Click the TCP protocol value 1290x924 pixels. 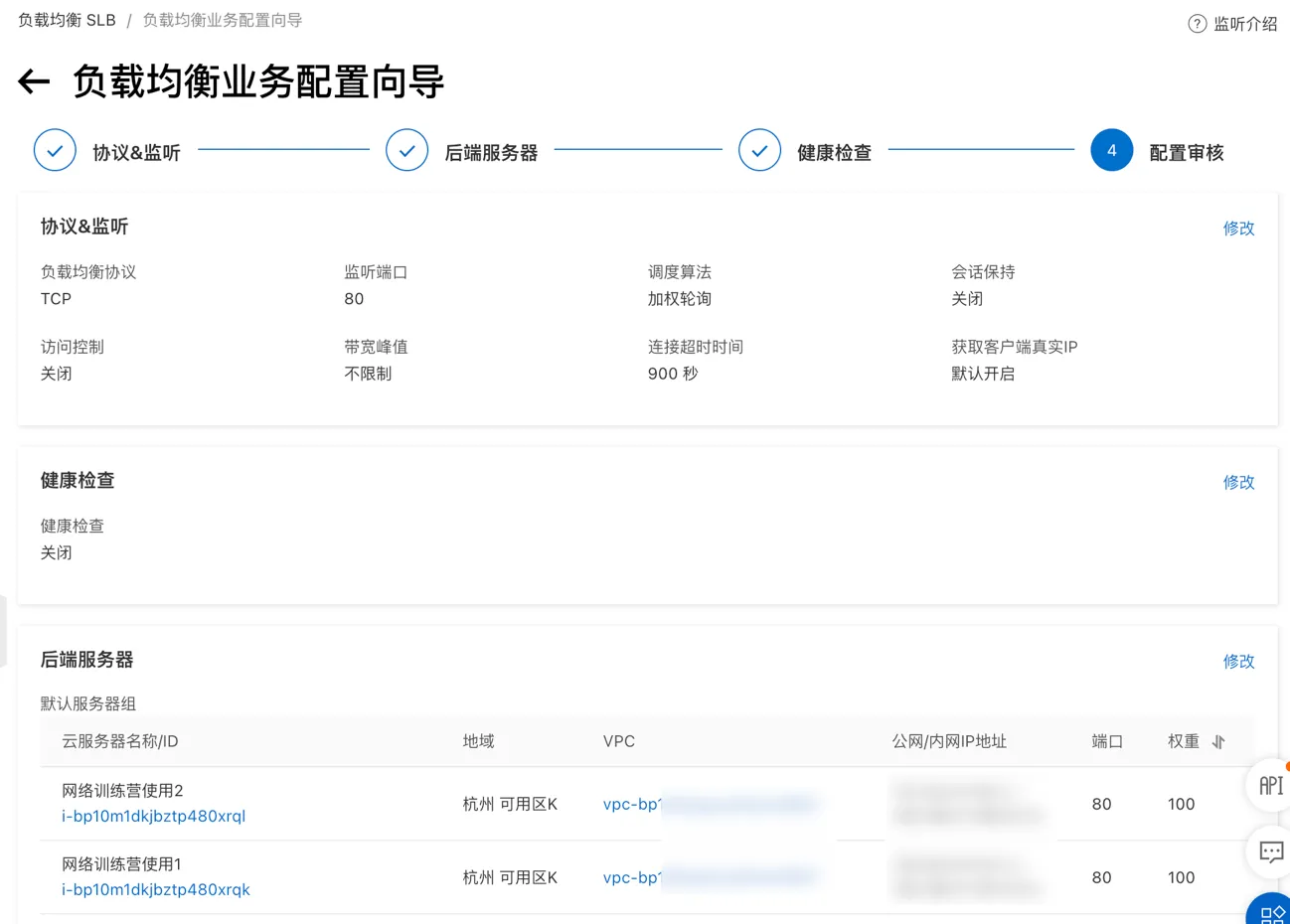point(56,299)
